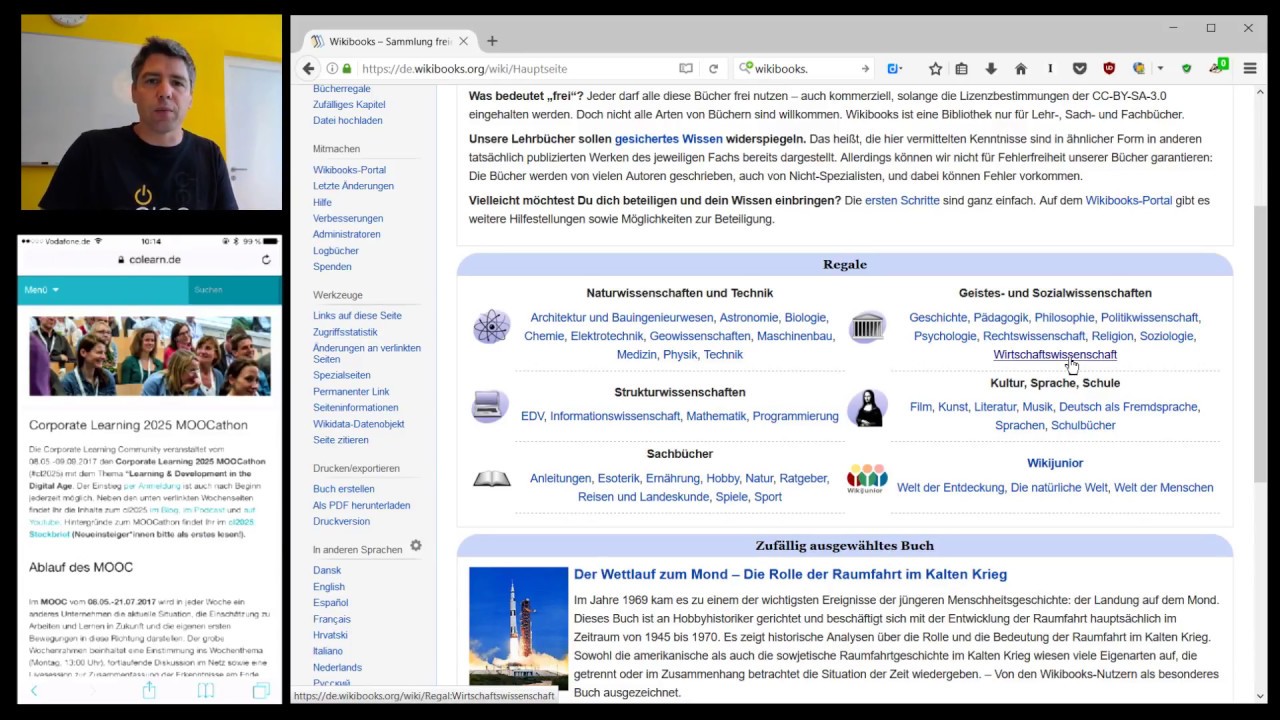Open the Wirtschaftswissenschaft shelf link
The image size is (1280, 720).
(x=1055, y=354)
